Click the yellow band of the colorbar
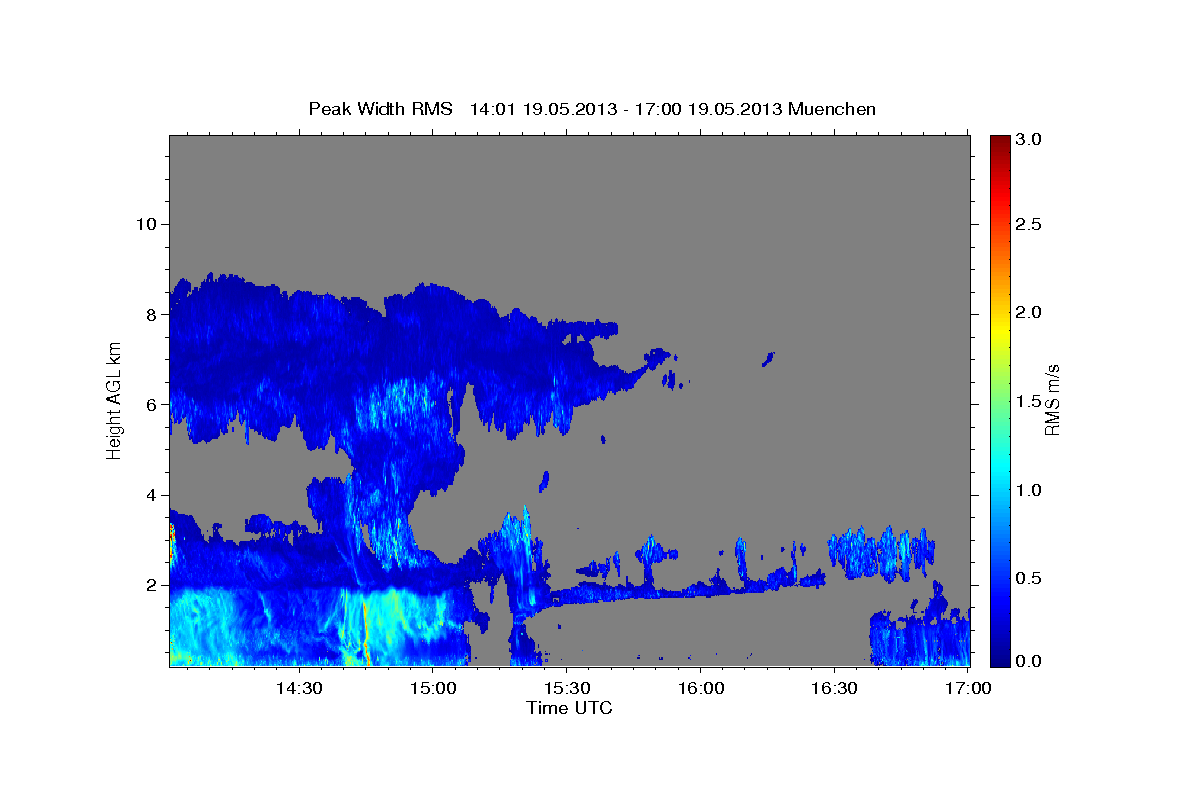 coord(999,330)
